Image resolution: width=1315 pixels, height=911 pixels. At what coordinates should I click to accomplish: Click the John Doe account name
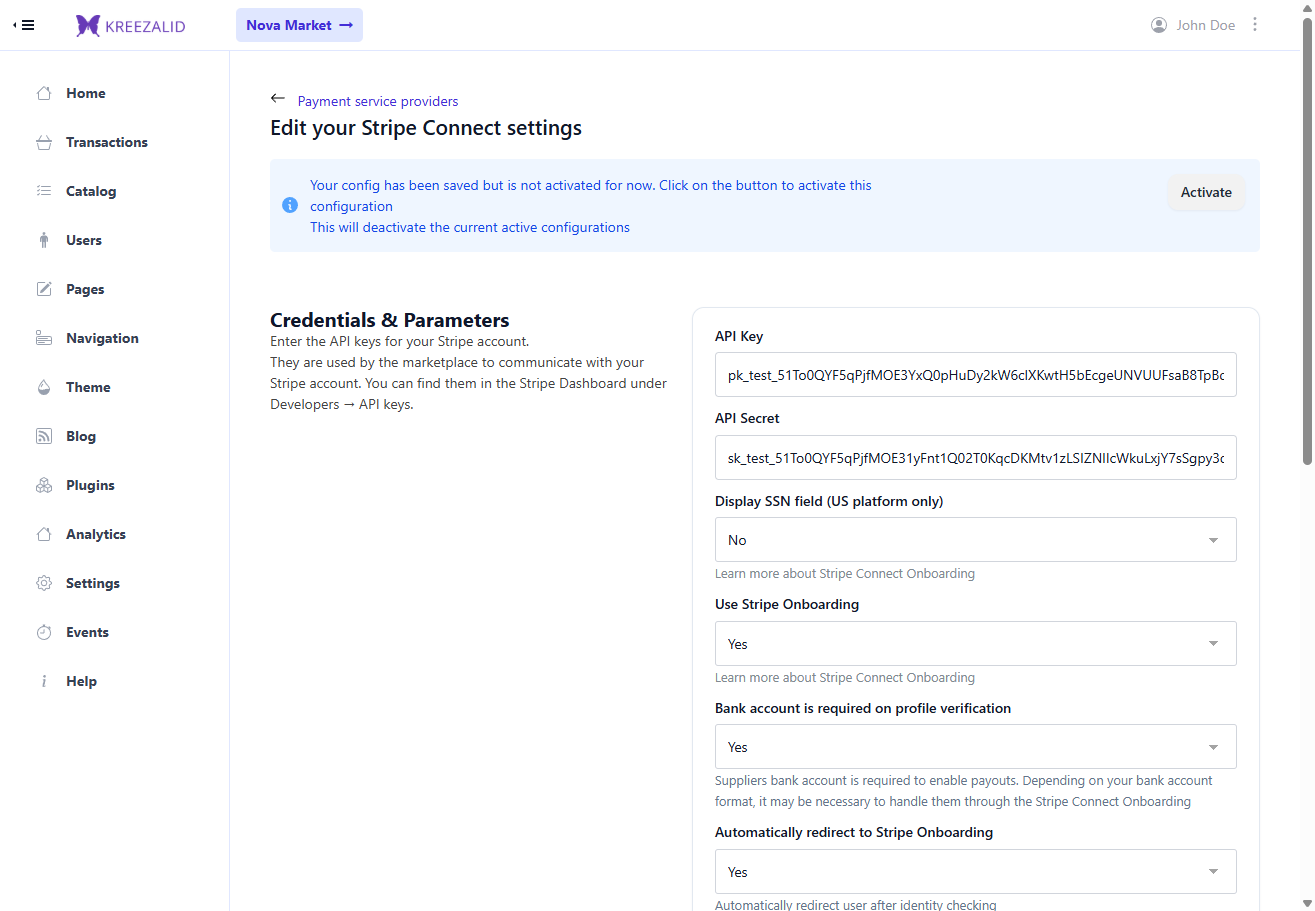tap(1205, 25)
